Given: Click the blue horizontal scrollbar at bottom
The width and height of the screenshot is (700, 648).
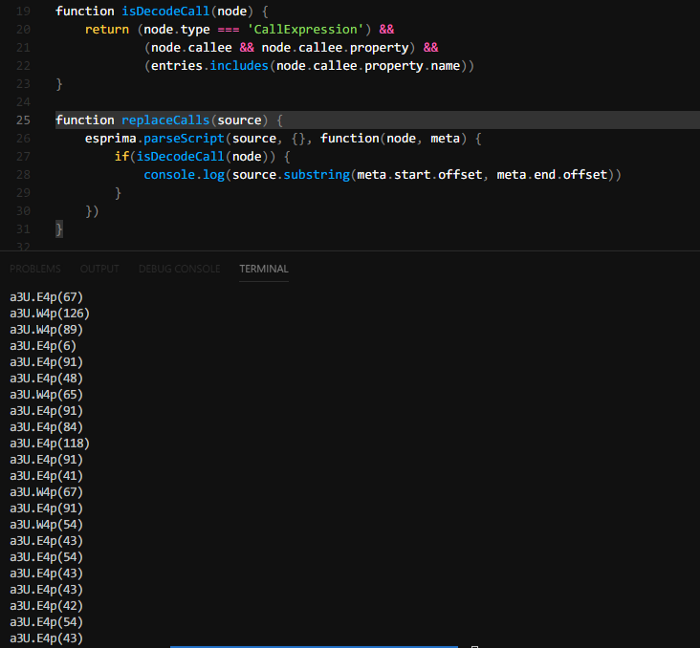Looking at the screenshot, I should click(313, 646).
